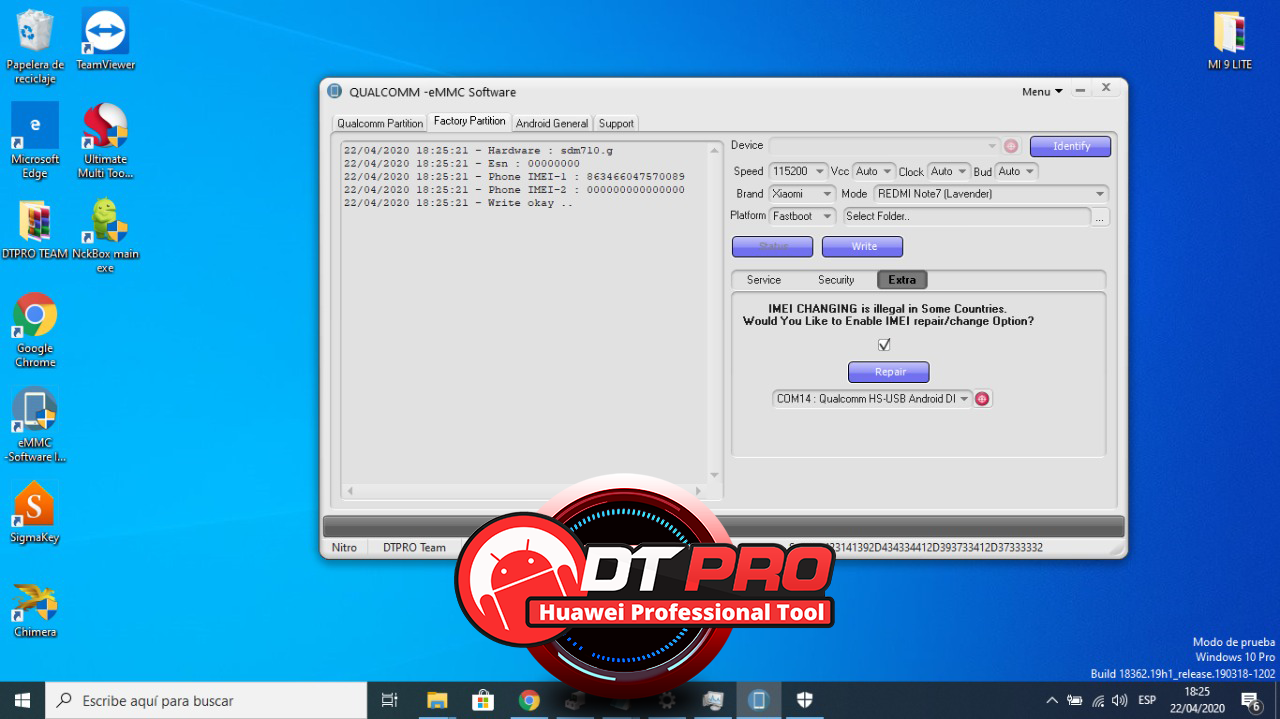Select the MI 9 LITE folder icon
This screenshot has height=719, width=1280.
click(x=1229, y=40)
